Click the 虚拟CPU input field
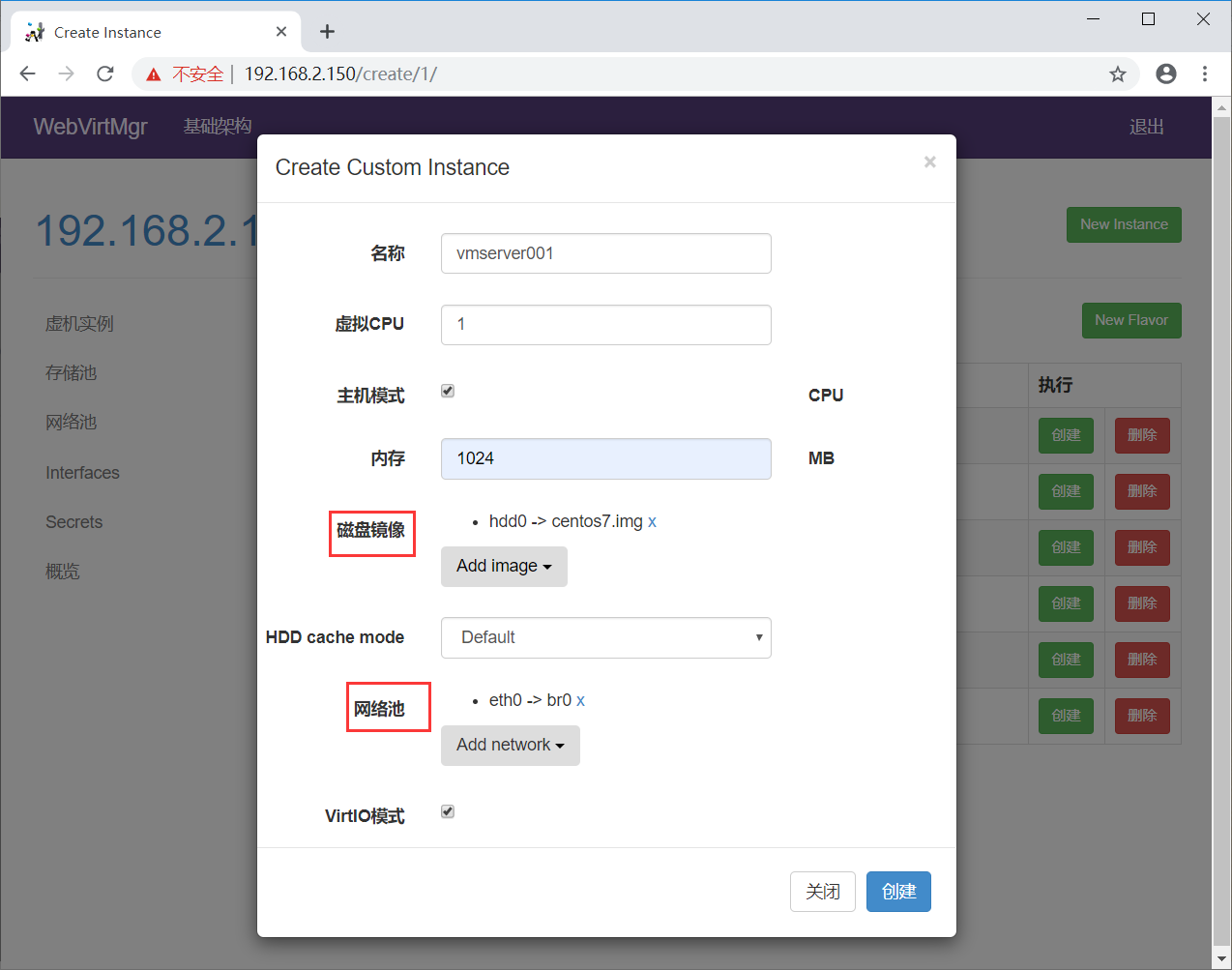 click(x=606, y=325)
